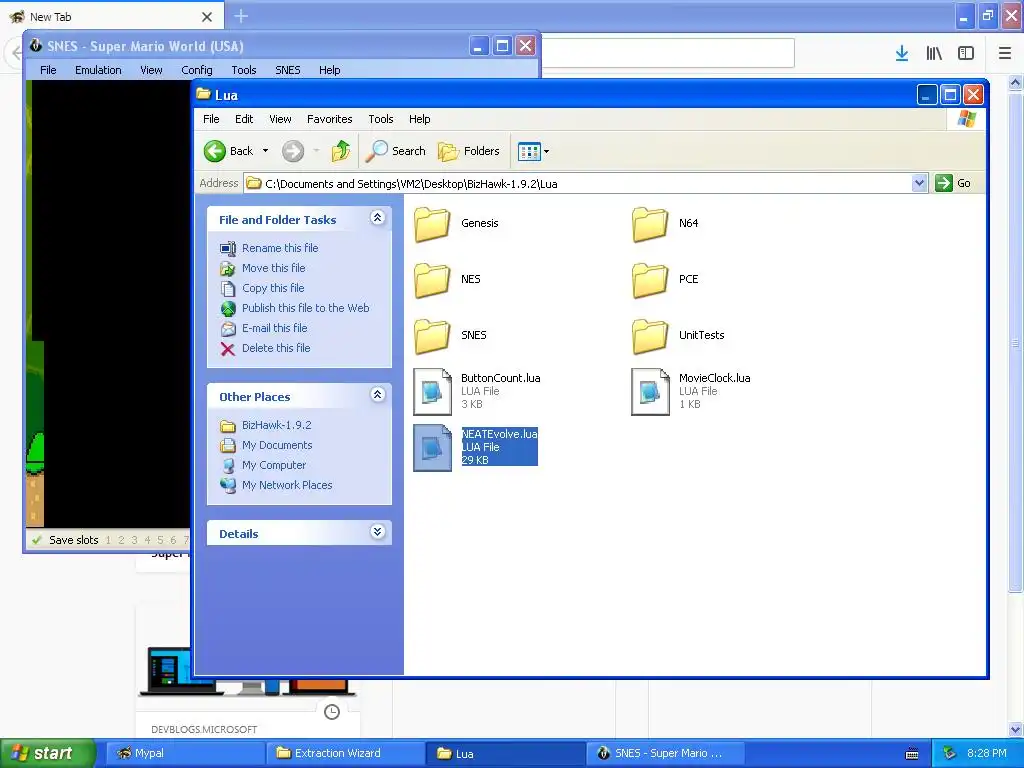Toggle the Folders pane button
The width and height of the screenshot is (1024, 768).
pos(469,151)
